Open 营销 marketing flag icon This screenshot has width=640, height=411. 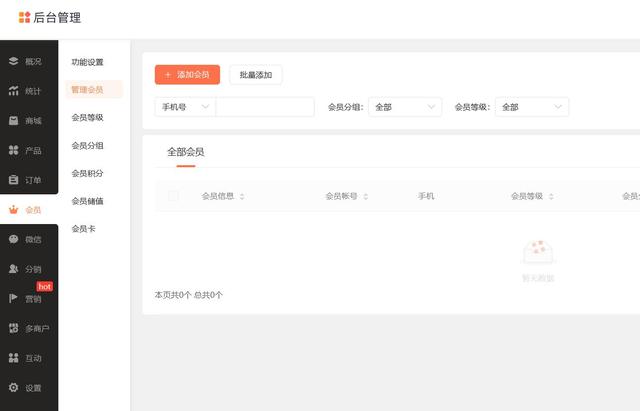(13, 299)
